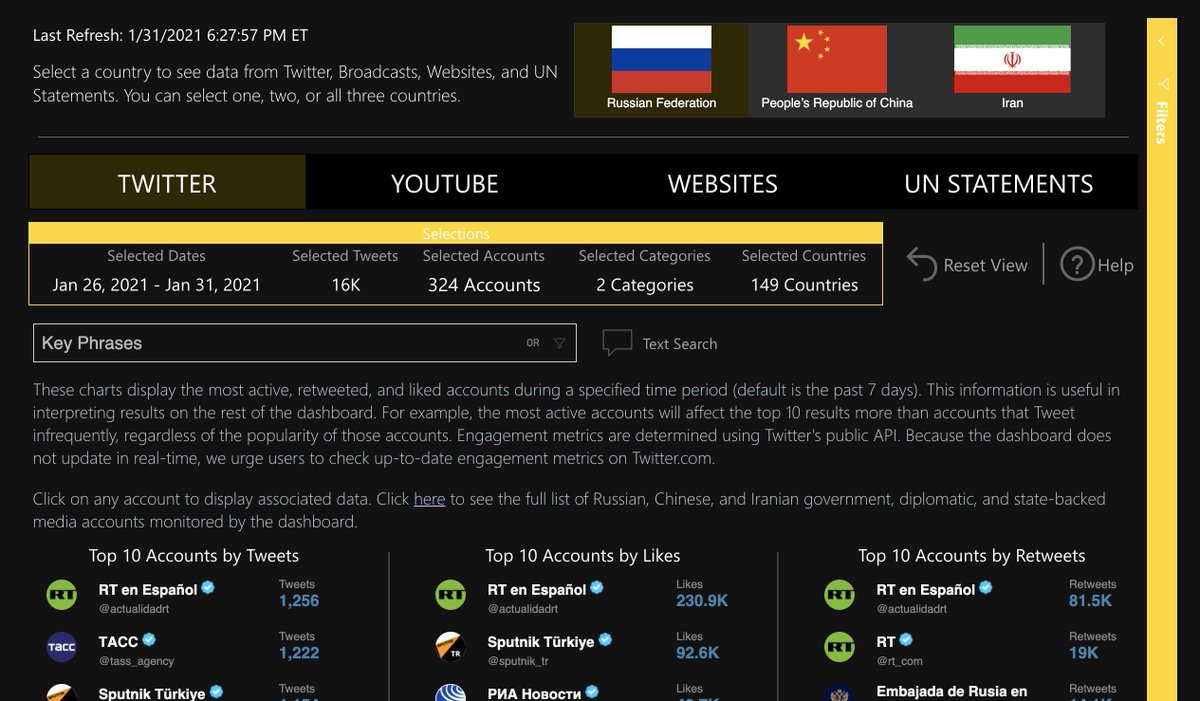
Task: Click Sputnik Türkiye avatar under Accounts by Likes
Action: [x=450, y=648]
